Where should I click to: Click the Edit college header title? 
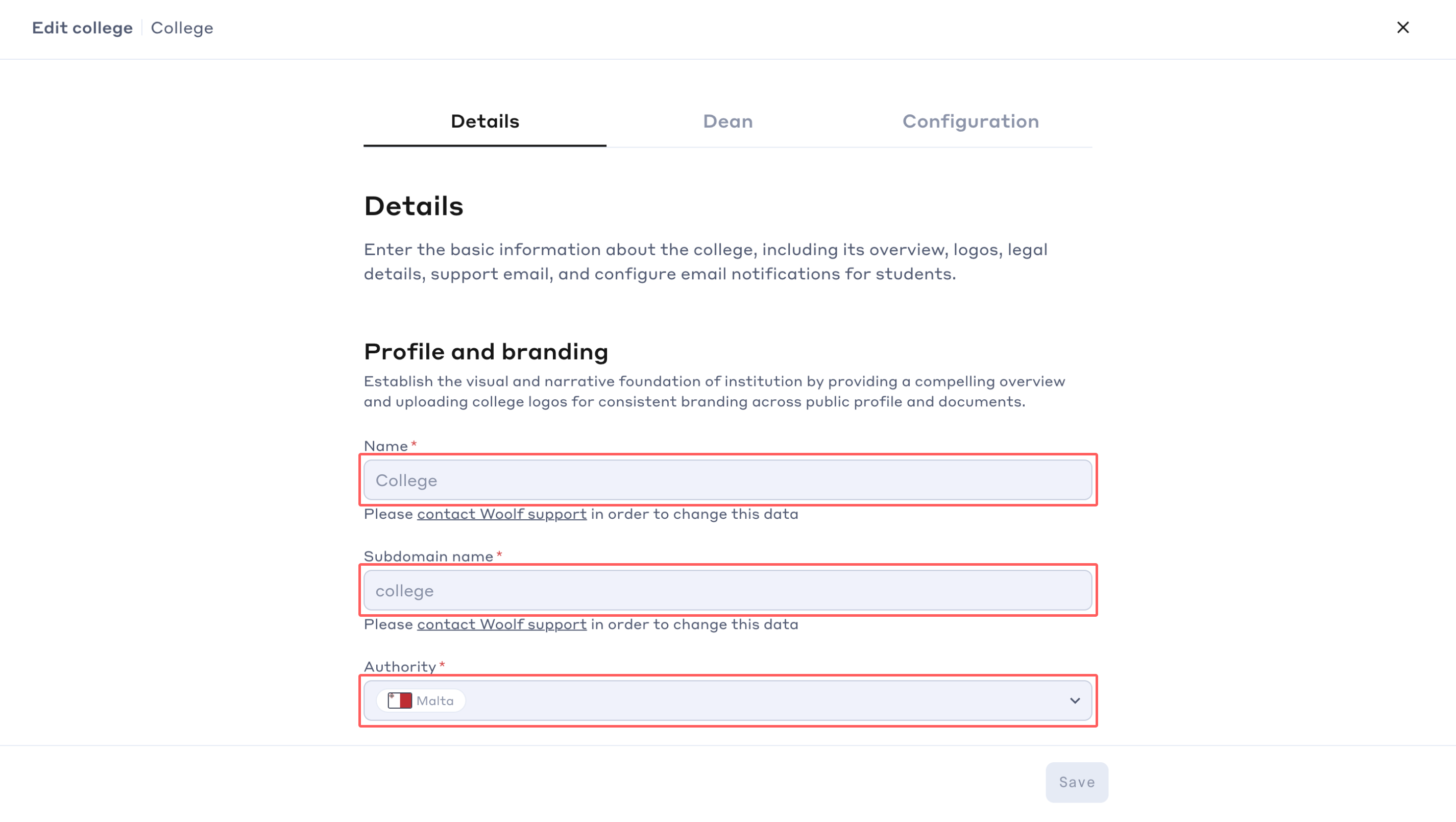point(83,28)
